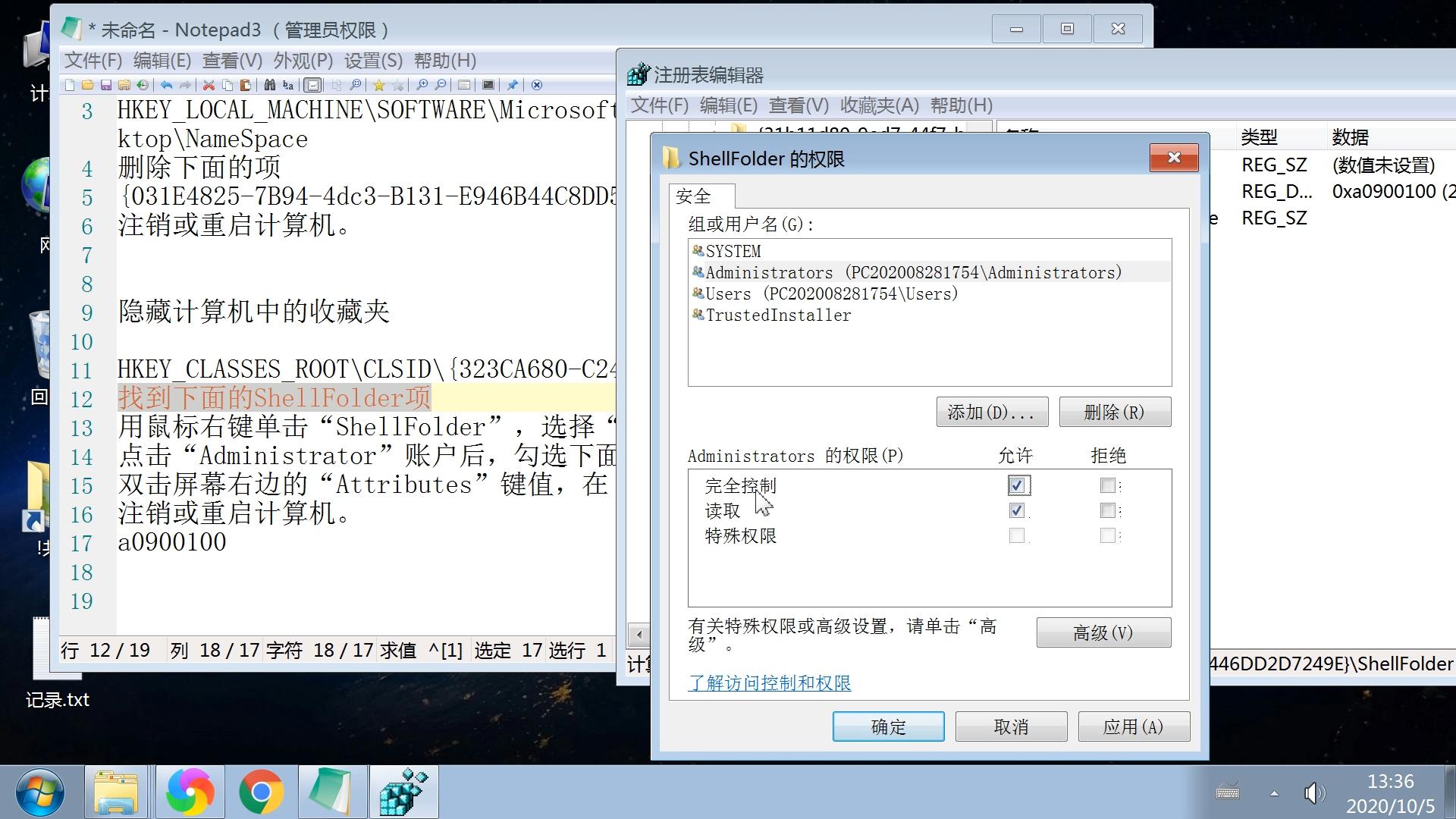This screenshot has height=819, width=1456.
Task: Open Find with the binoculars icon
Action: point(270,85)
